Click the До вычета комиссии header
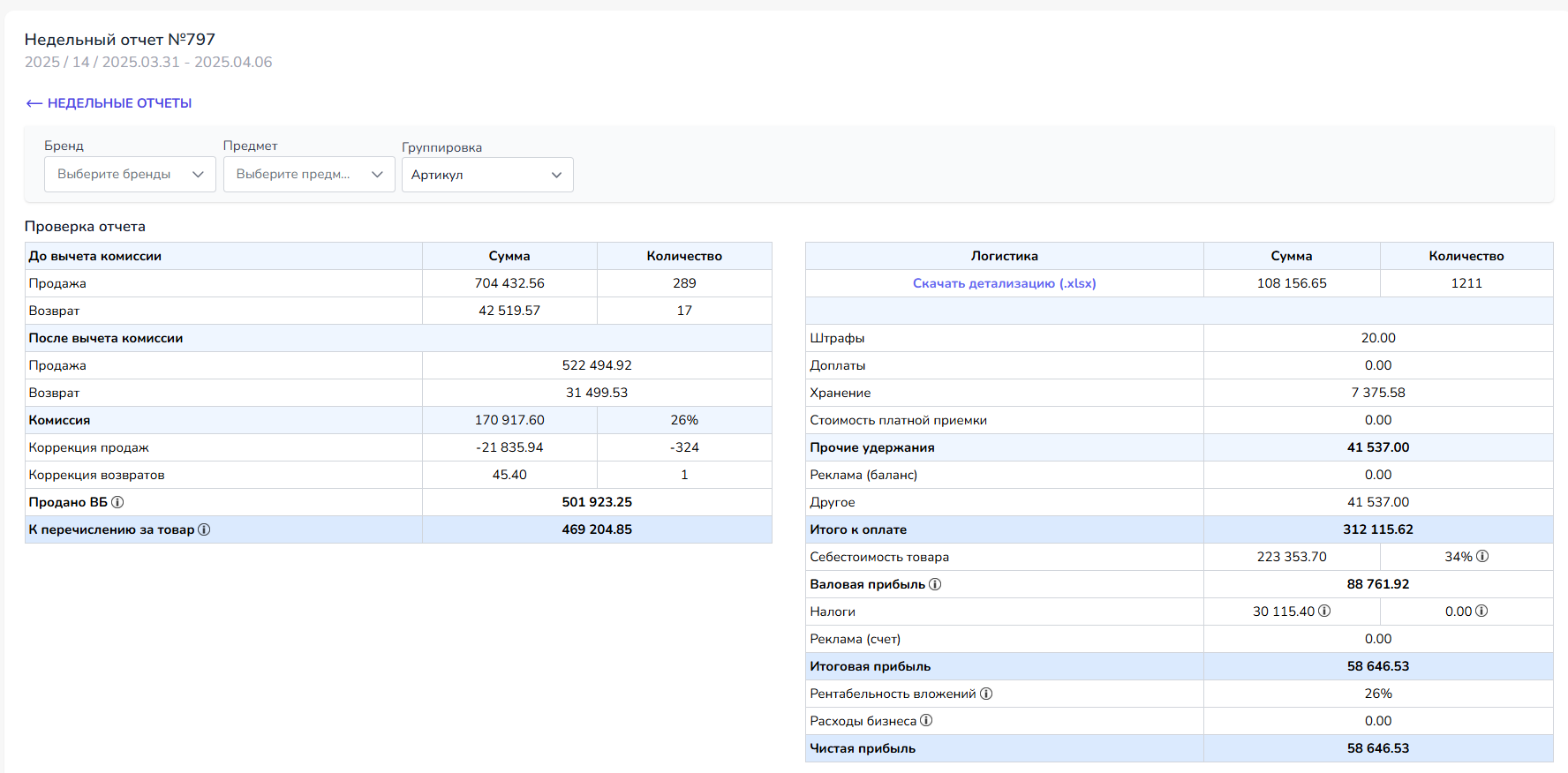Screen dimensions: 1568x773 tap(95, 256)
